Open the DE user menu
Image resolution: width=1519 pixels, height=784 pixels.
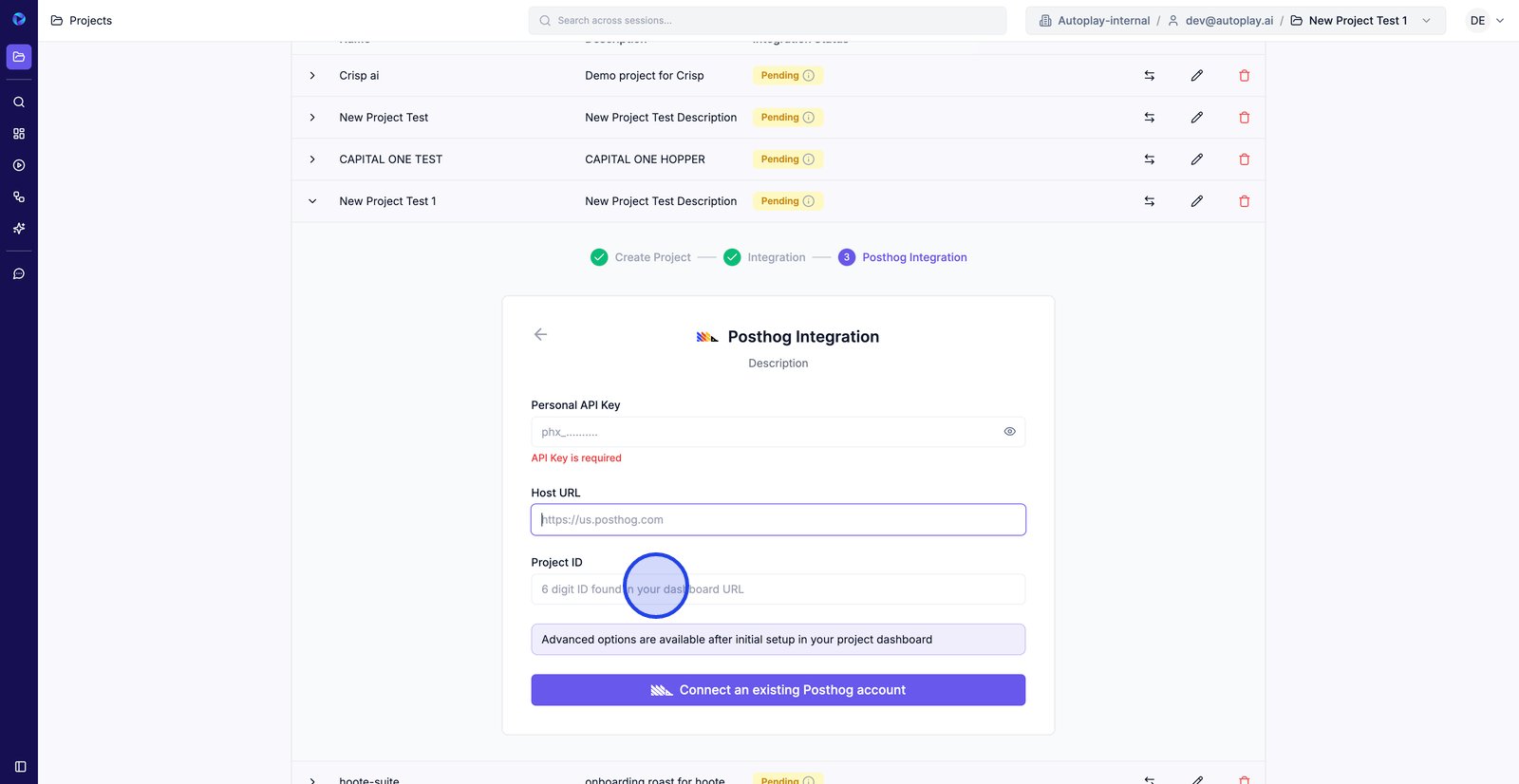[1486, 21]
